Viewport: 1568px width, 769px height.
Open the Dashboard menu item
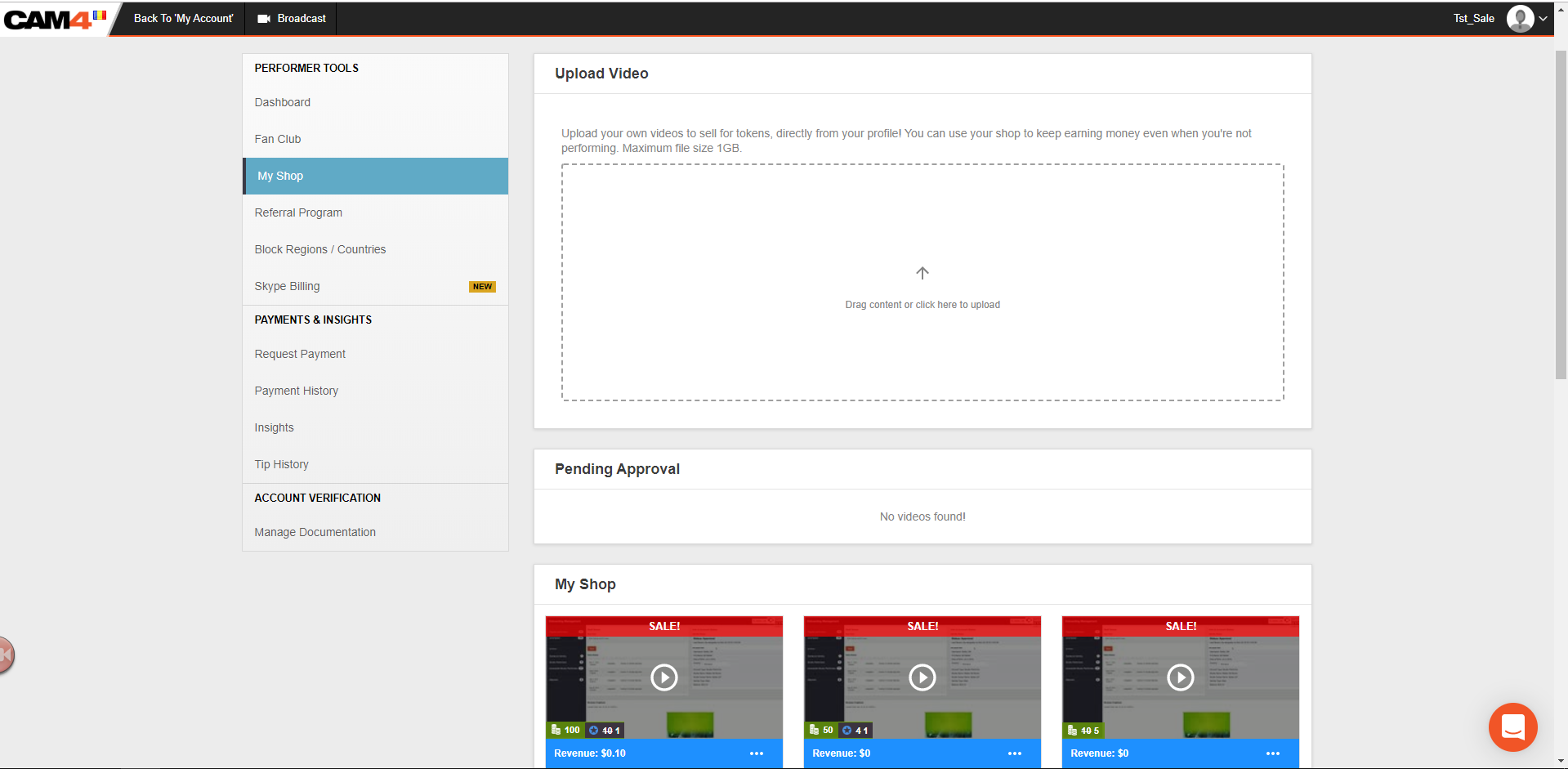(283, 102)
